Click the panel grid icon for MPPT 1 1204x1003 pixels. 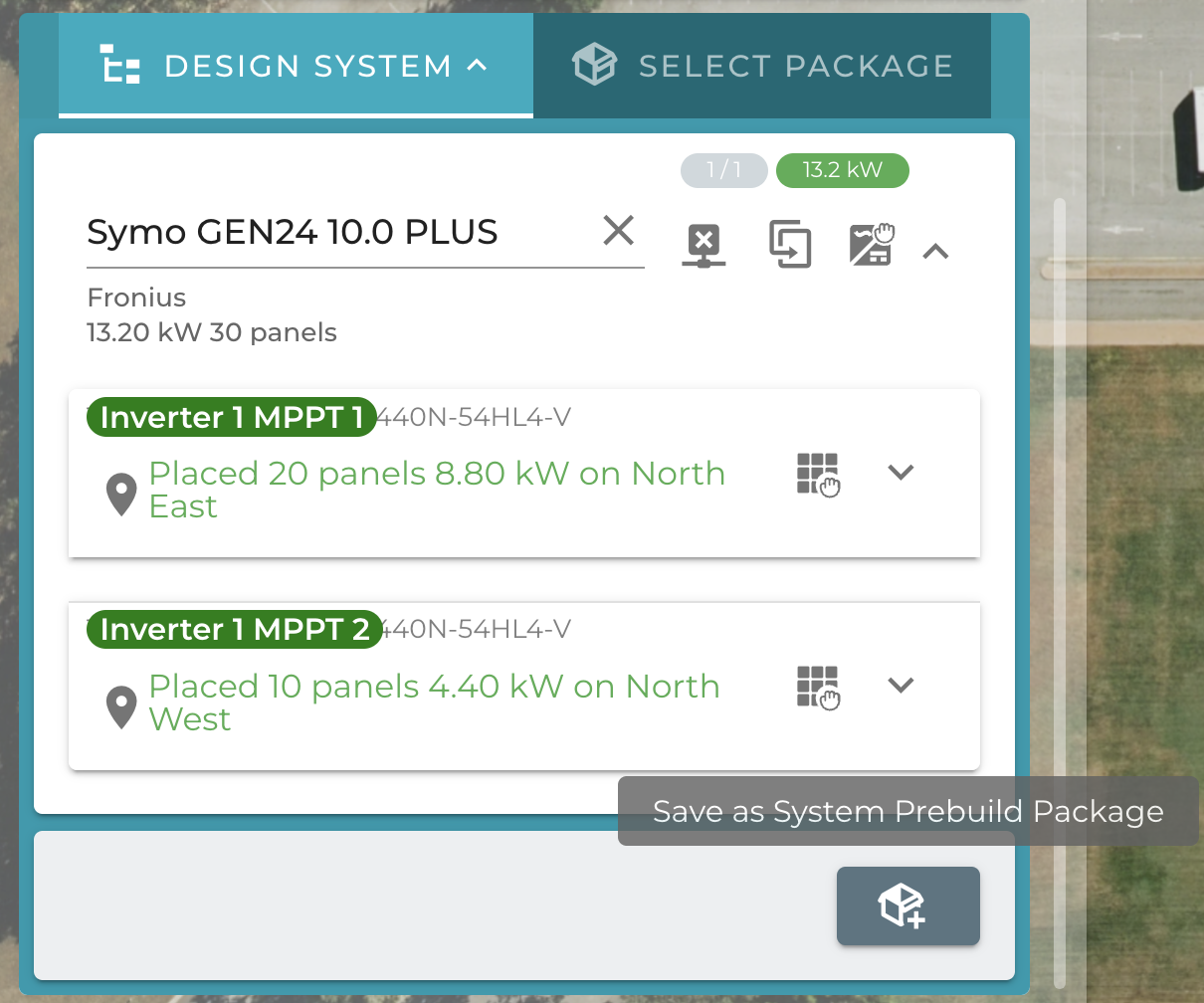[818, 475]
